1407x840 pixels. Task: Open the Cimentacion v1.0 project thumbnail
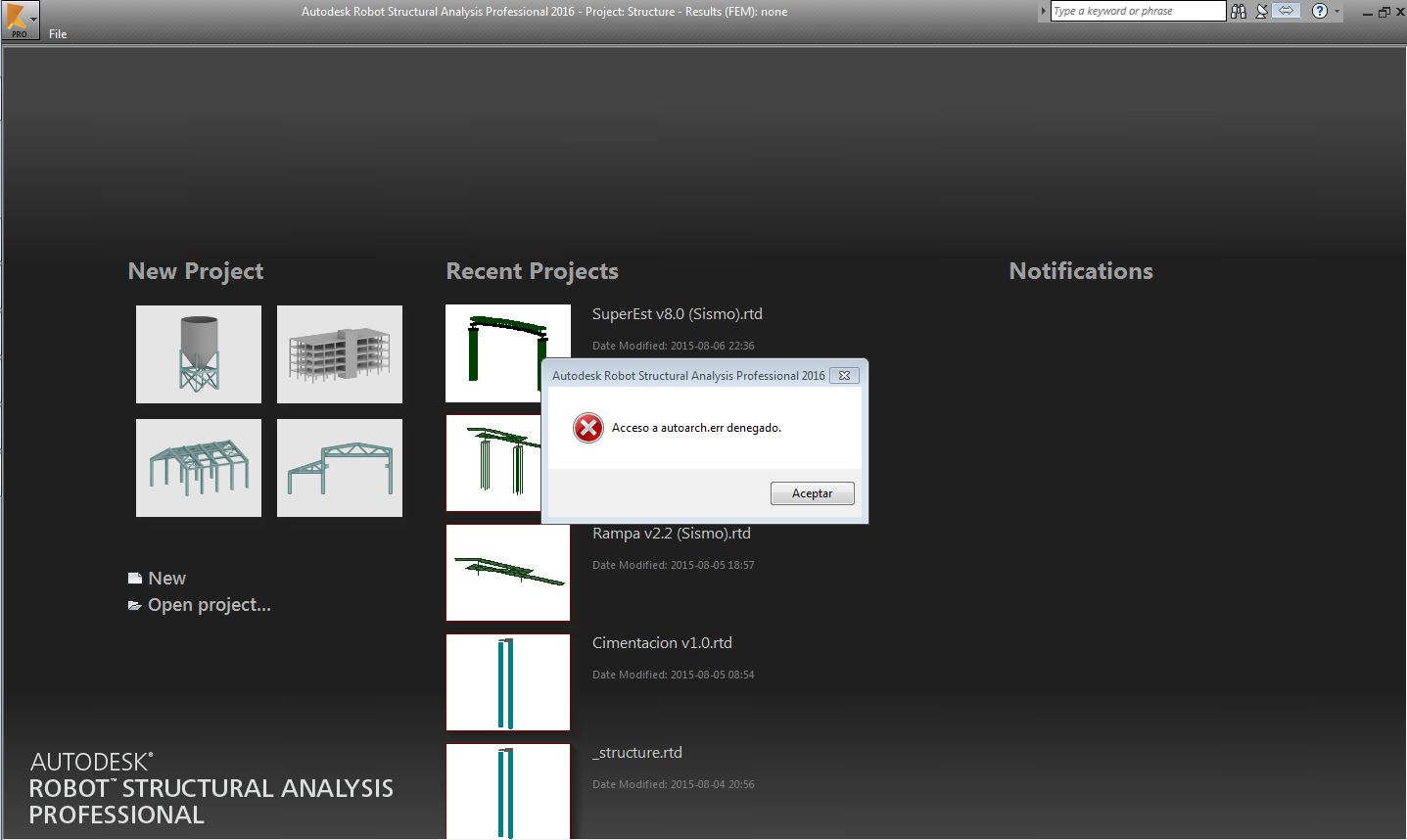(508, 682)
